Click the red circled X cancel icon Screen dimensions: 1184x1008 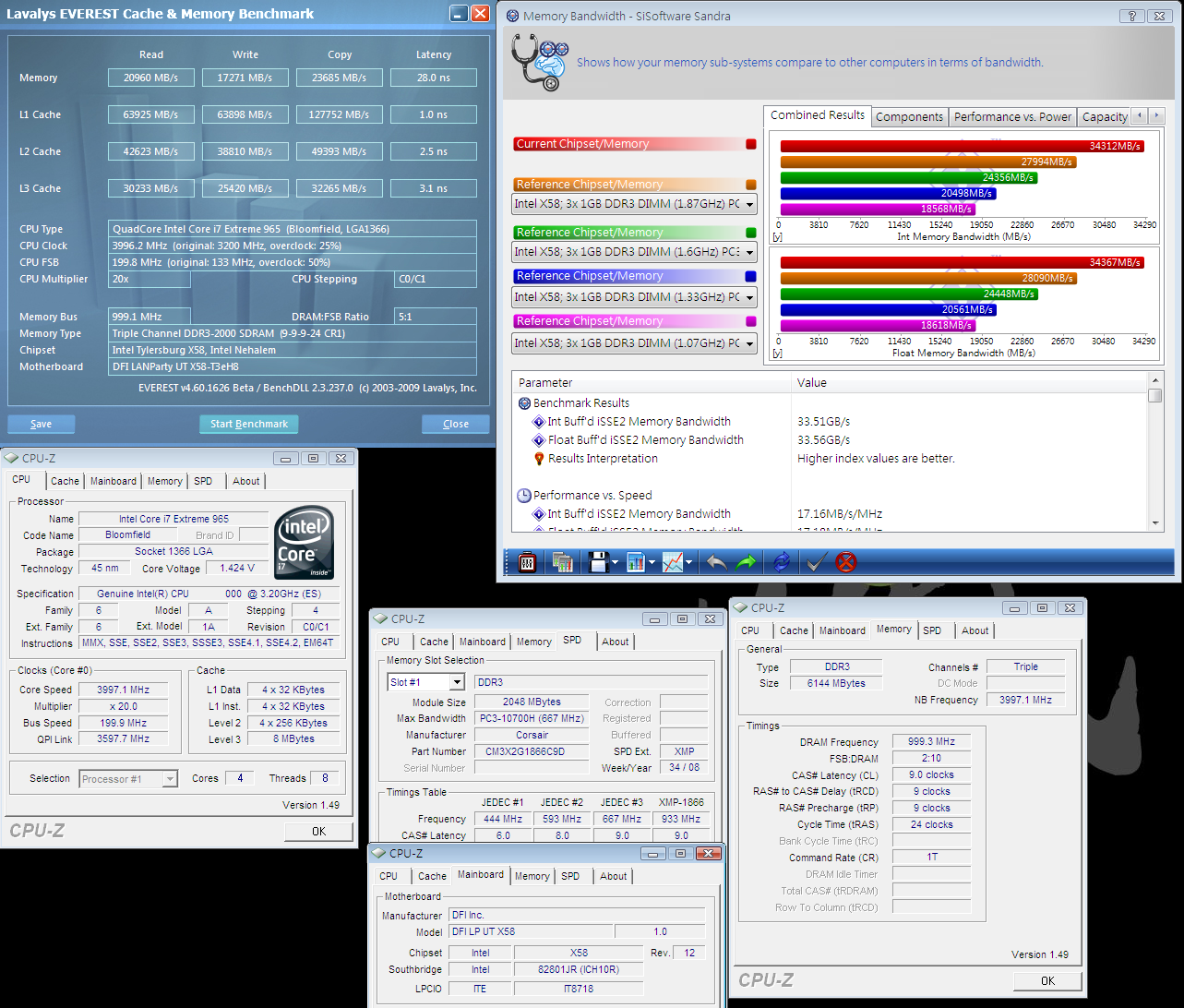(845, 562)
